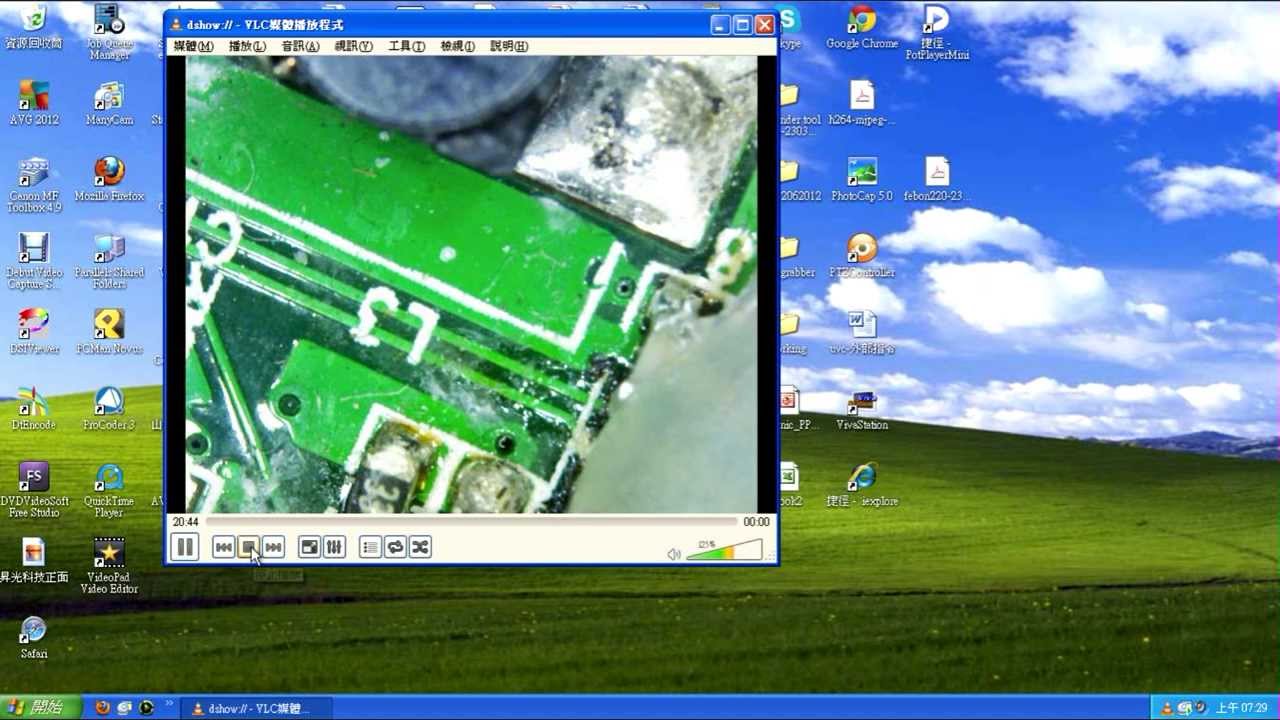The width and height of the screenshot is (1280, 720).
Task: Select the ProCoder 3 desktop icon
Action: 109,409
